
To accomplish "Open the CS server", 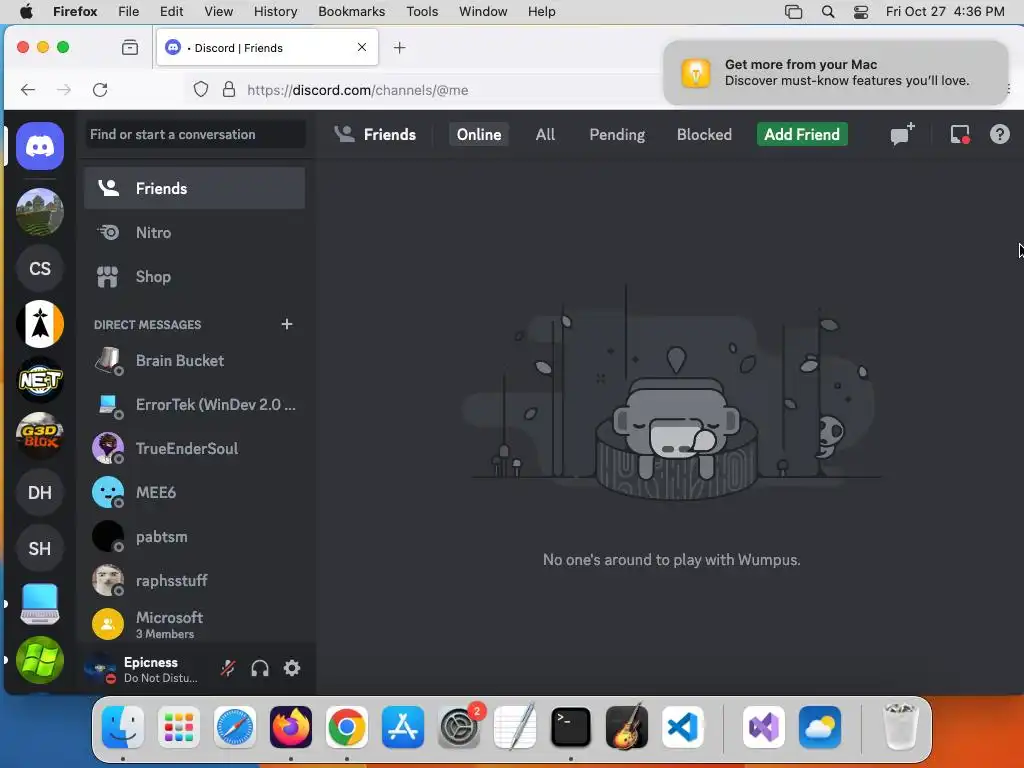I will pos(40,268).
